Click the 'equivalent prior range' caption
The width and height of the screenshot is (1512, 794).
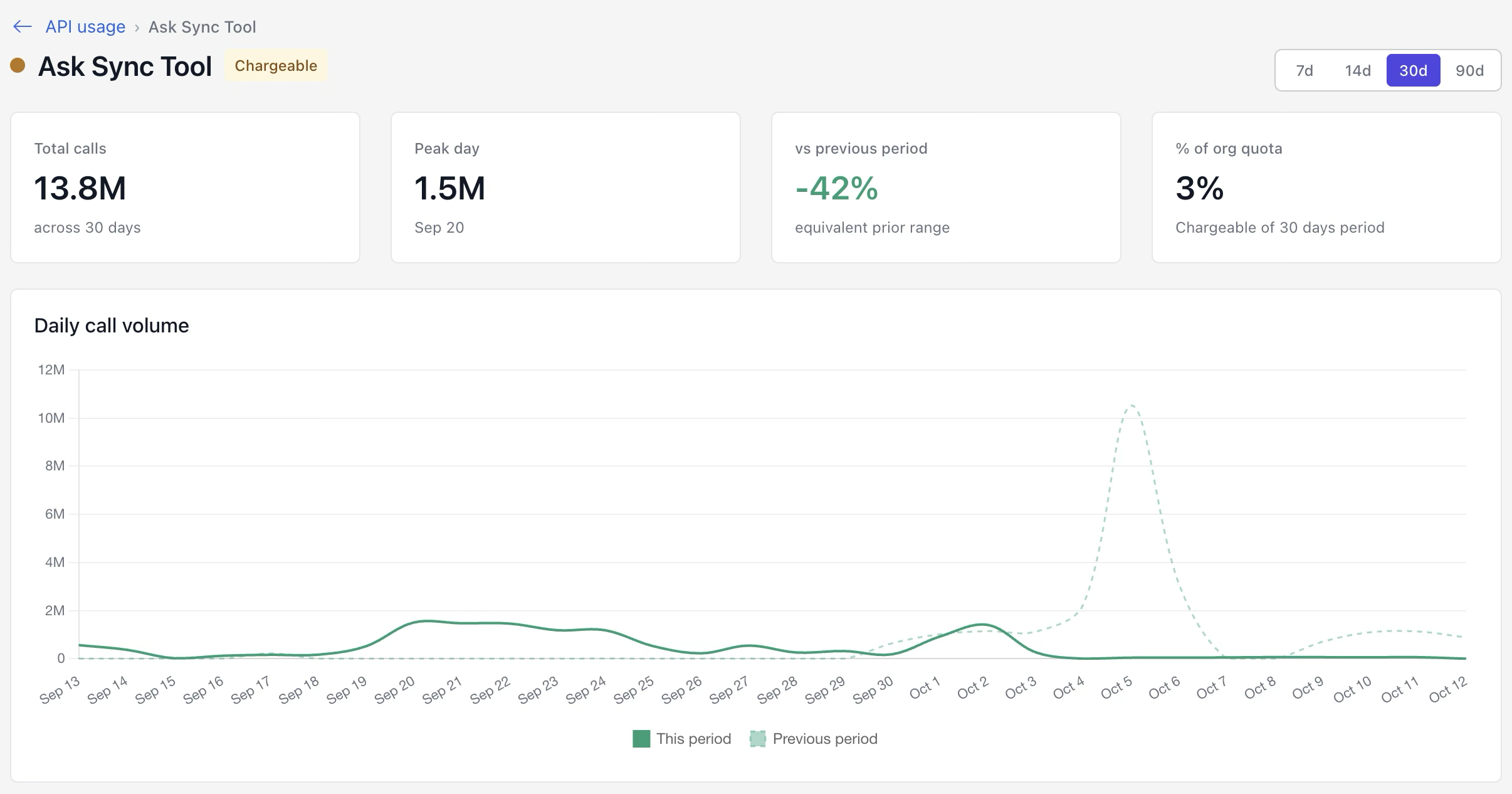pyautogui.click(x=872, y=227)
